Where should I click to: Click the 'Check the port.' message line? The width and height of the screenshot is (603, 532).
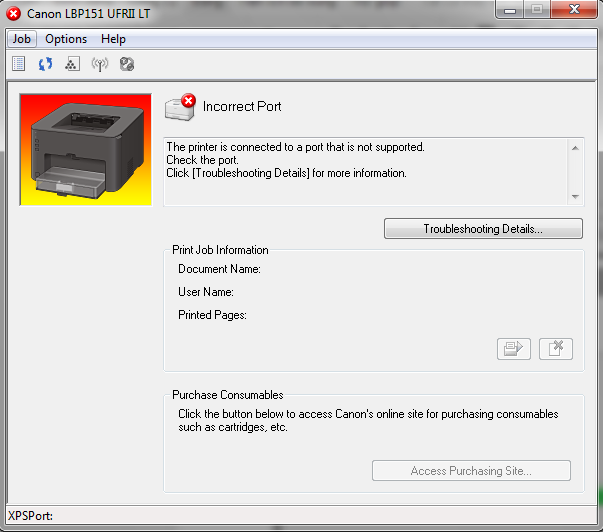(202, 160)
